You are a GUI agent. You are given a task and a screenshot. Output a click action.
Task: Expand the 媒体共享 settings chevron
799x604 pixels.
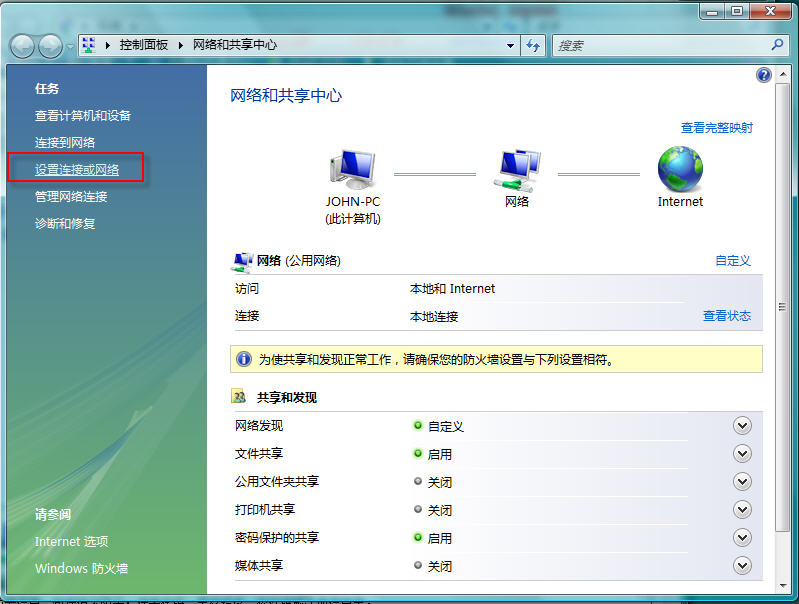(742, 566)
